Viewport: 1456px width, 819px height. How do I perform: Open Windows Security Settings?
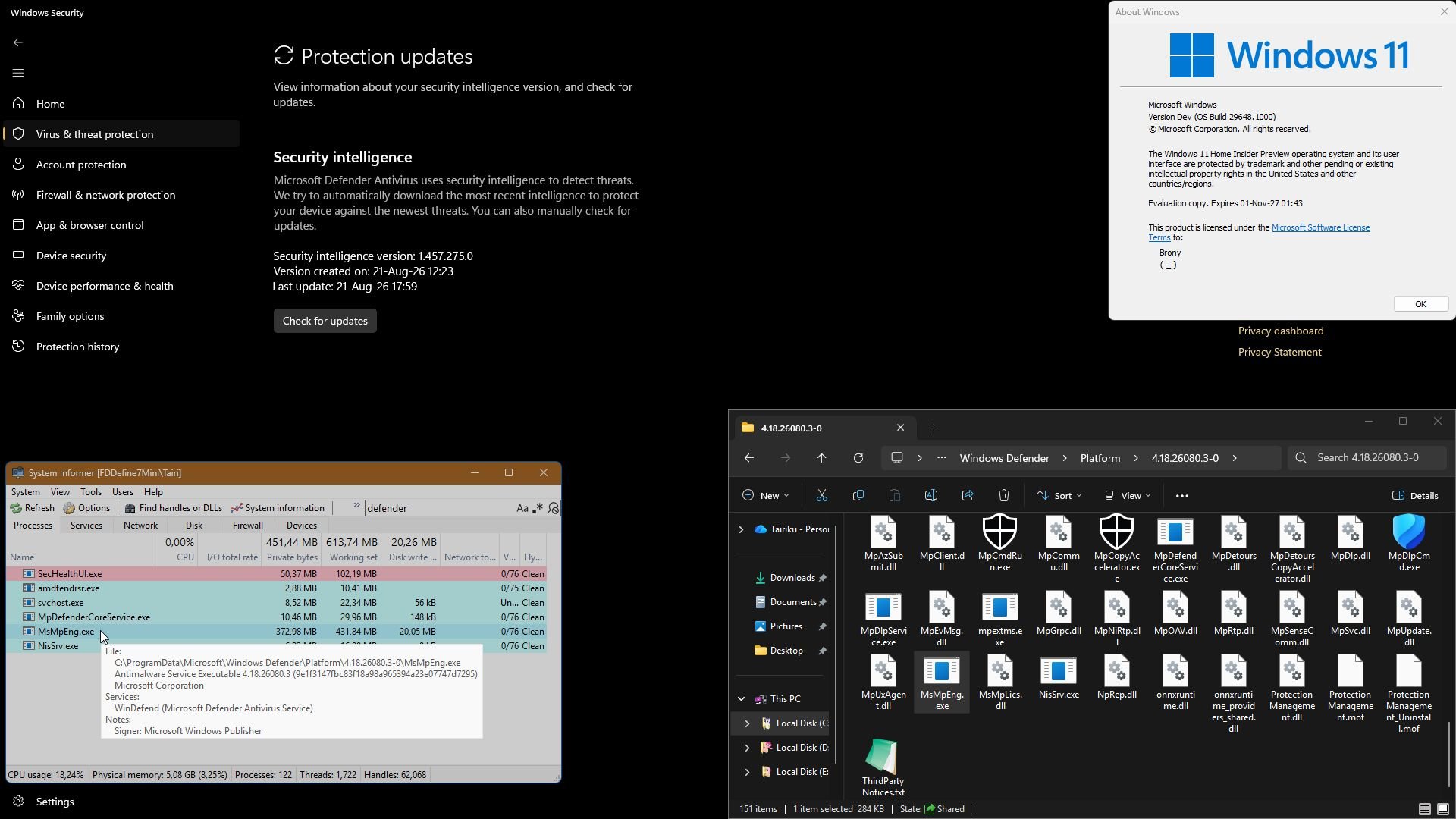click(x=121, y=802)
